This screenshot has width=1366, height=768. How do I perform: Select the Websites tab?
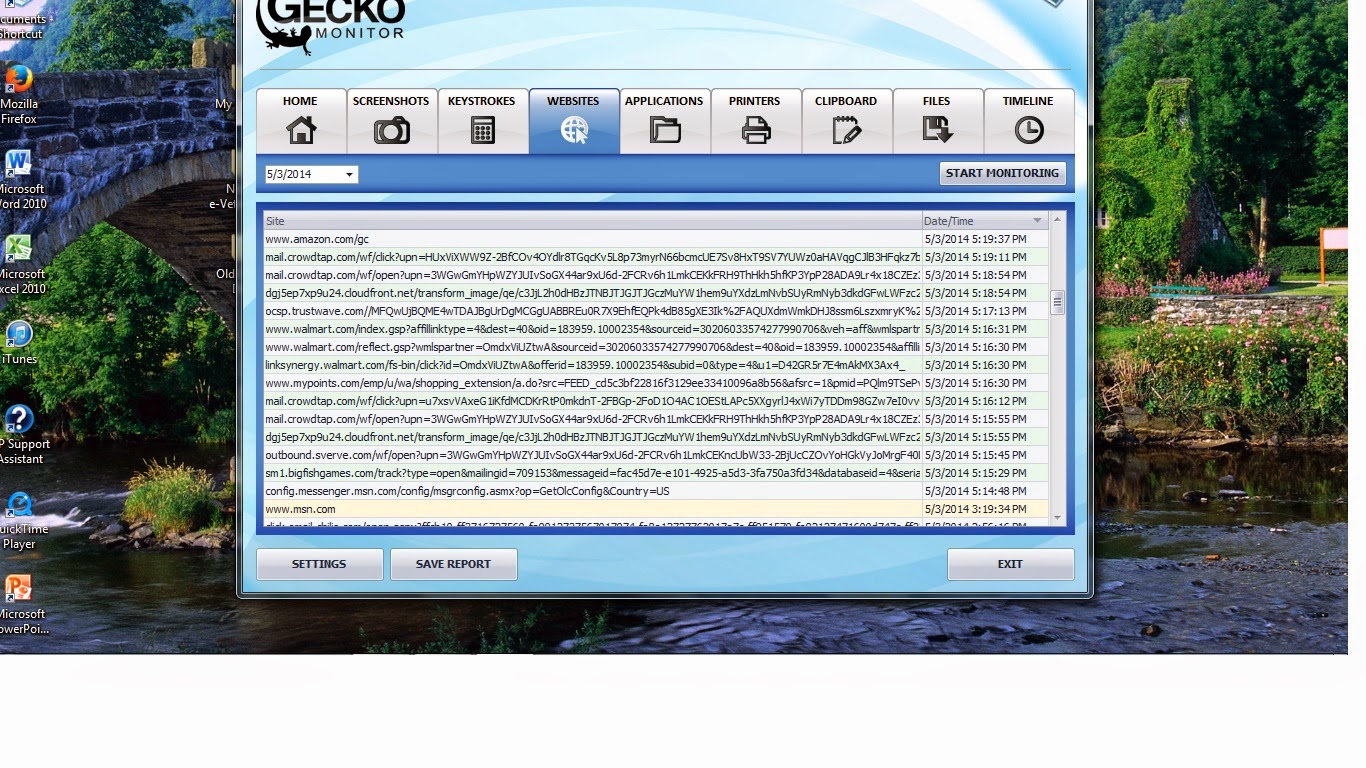(573, 121)
